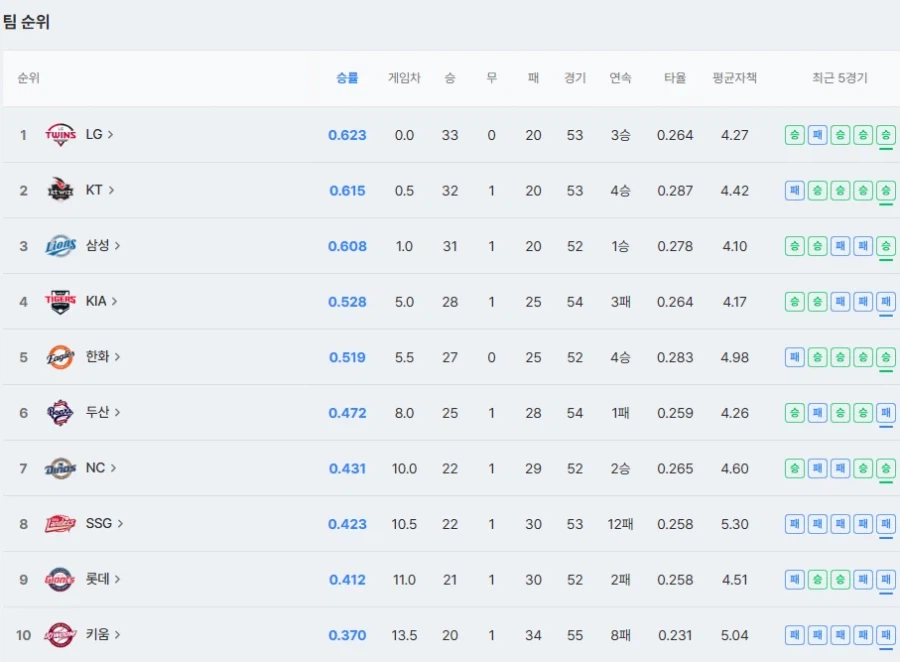Open the 두산 team page link
The width and height of the screenshot is (900, 662).
(x=103, y=412)
